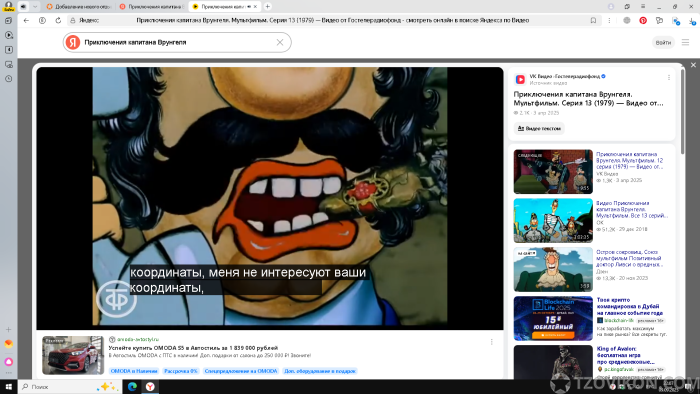Switch to the 'Добавление нового' tab

click(79, 6)
